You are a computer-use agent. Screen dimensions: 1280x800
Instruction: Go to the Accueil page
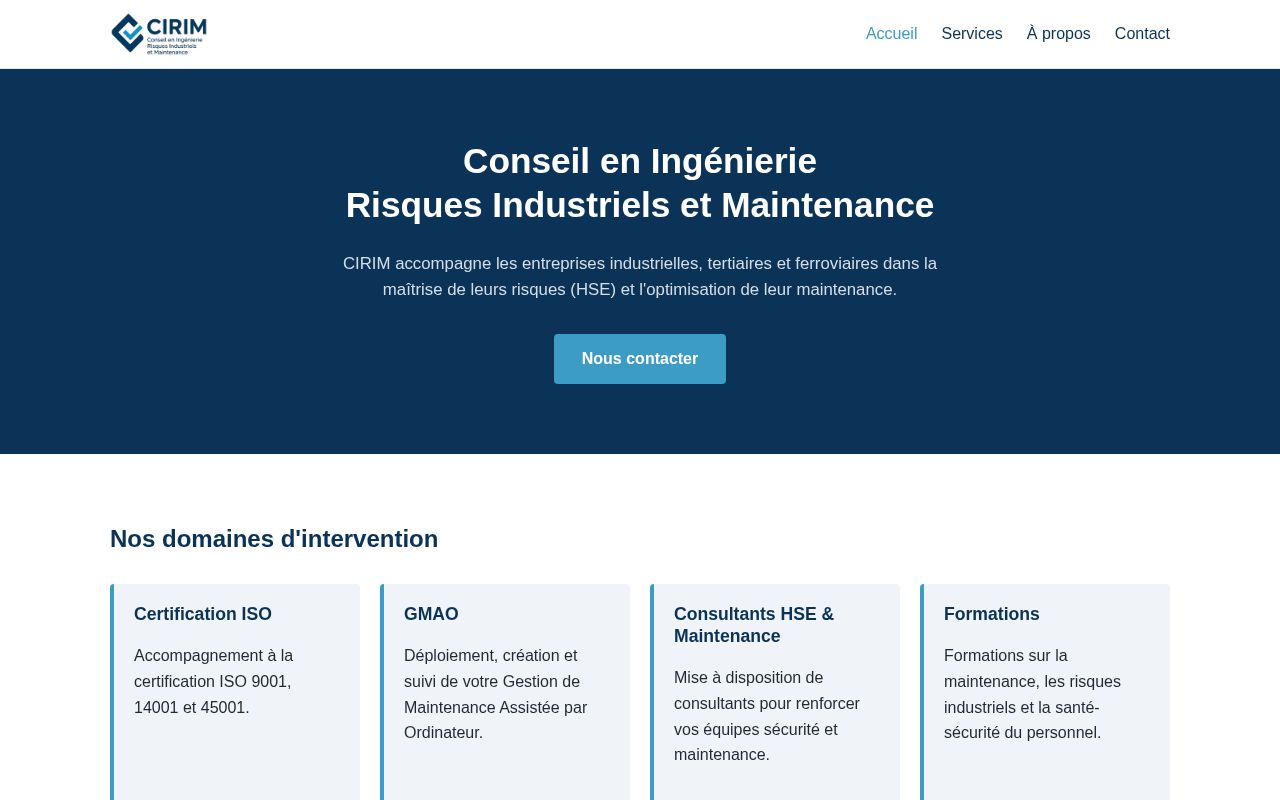(891, 34)
